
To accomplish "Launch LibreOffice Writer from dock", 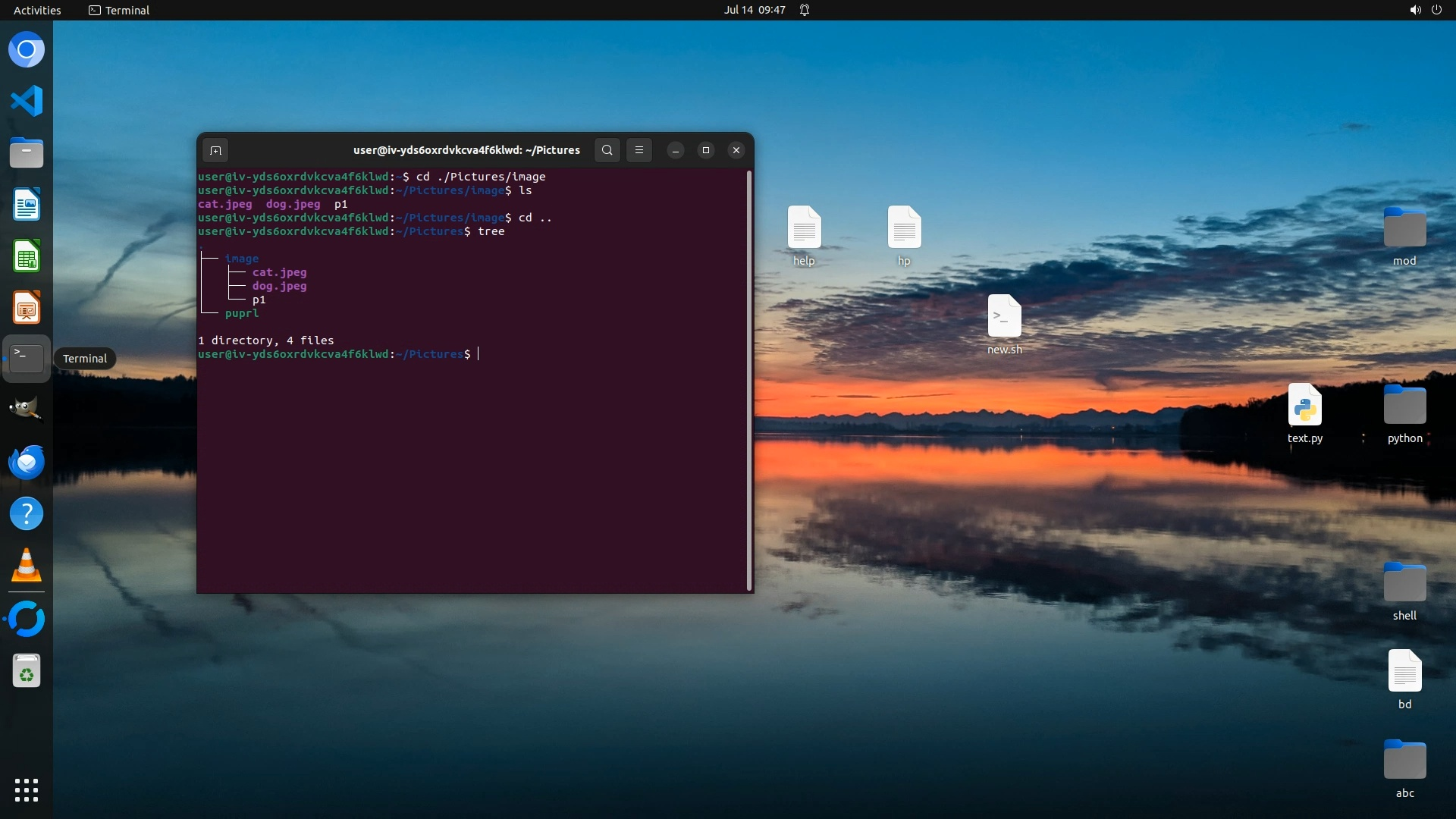I will click(x=27, y=205).
